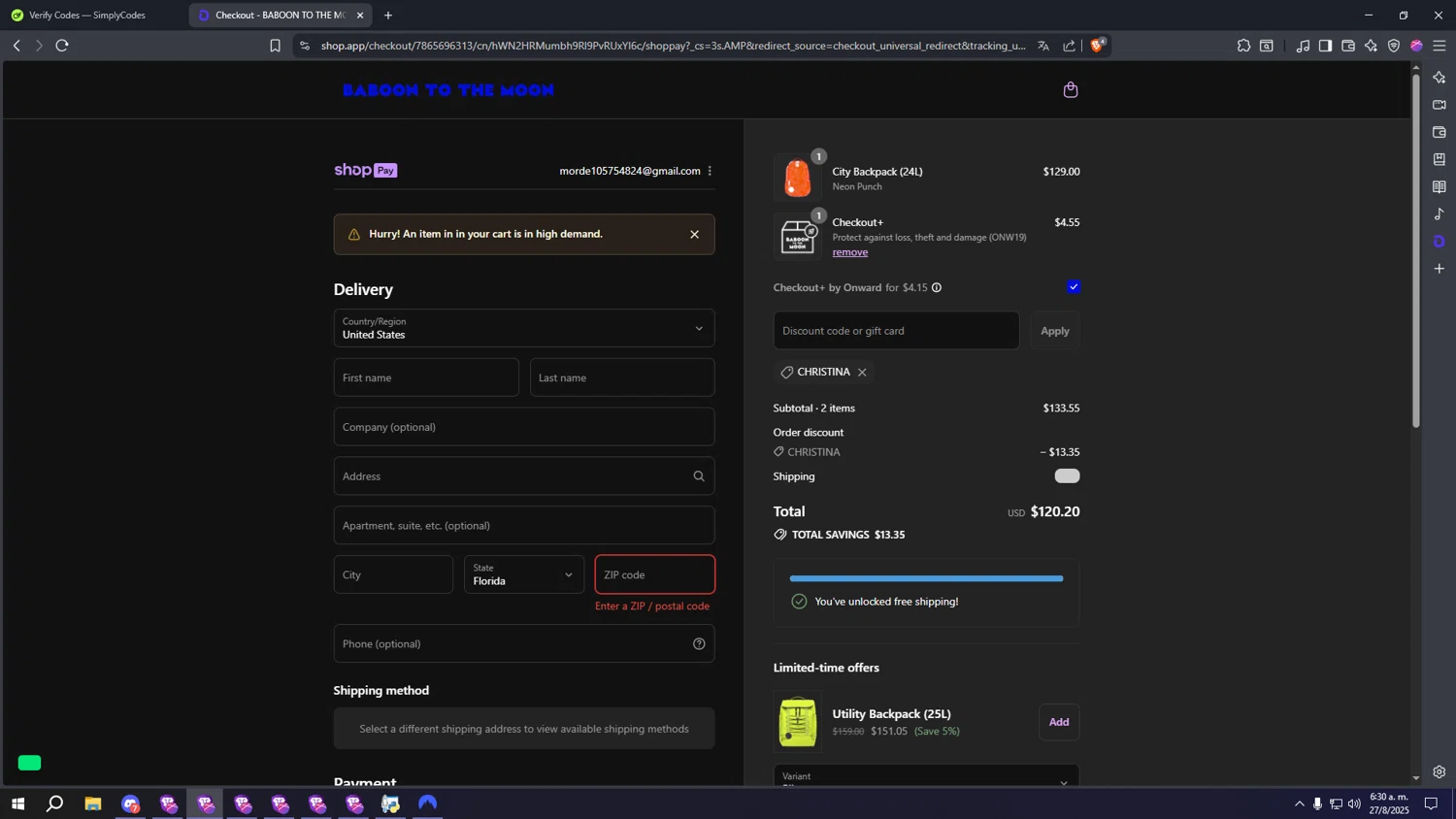Click the address bar URL
This screenshot has height=819, width=1456.
point(673,46)
